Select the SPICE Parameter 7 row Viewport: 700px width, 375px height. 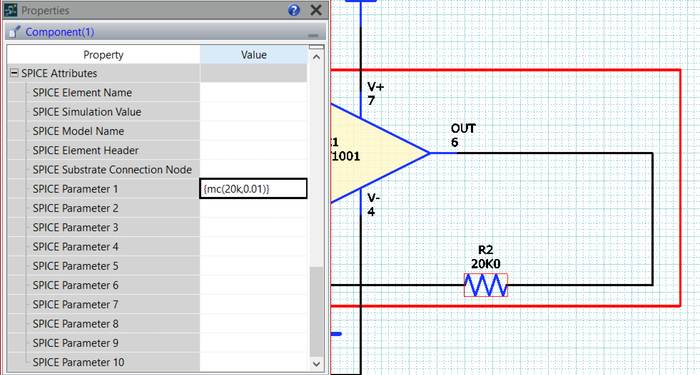point(157,304)
